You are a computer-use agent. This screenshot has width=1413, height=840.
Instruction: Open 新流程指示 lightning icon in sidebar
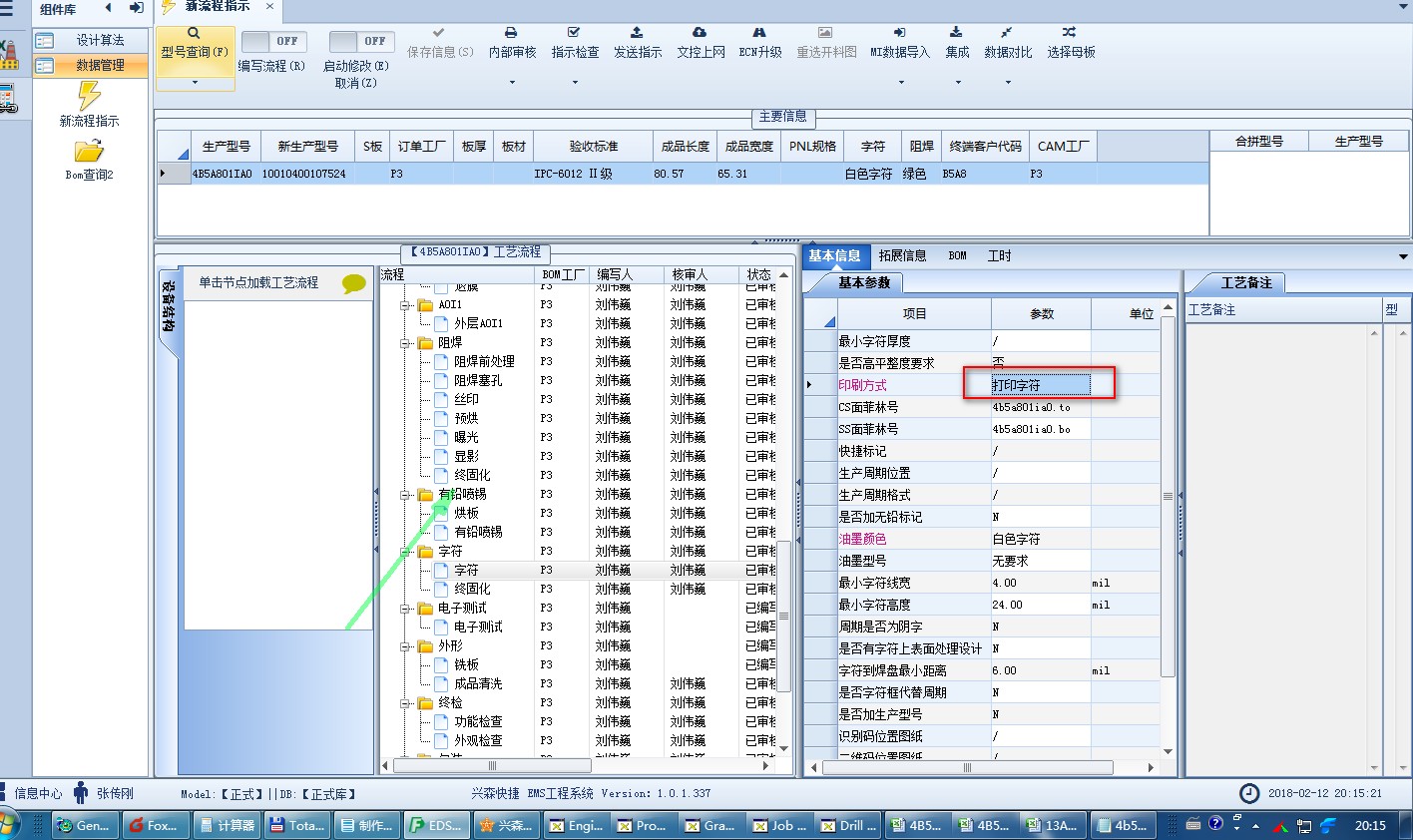[x=89, y=96]
